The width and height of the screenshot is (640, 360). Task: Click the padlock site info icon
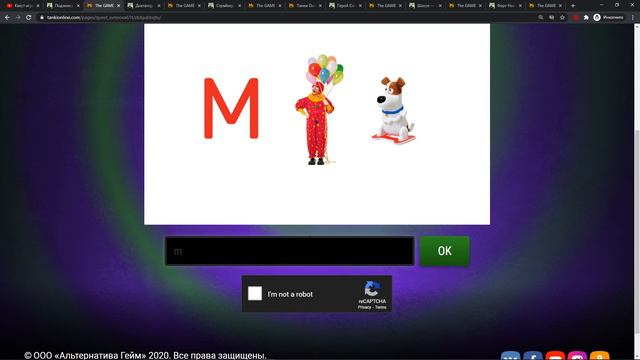pos(42,18)
